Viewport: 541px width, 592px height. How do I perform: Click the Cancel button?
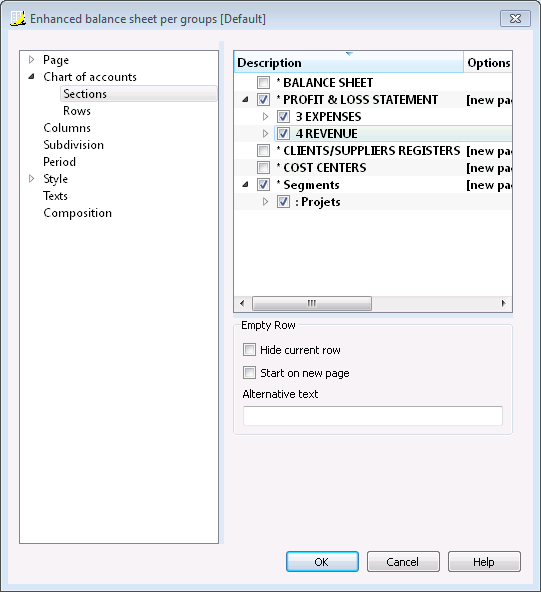click(403, 562)
